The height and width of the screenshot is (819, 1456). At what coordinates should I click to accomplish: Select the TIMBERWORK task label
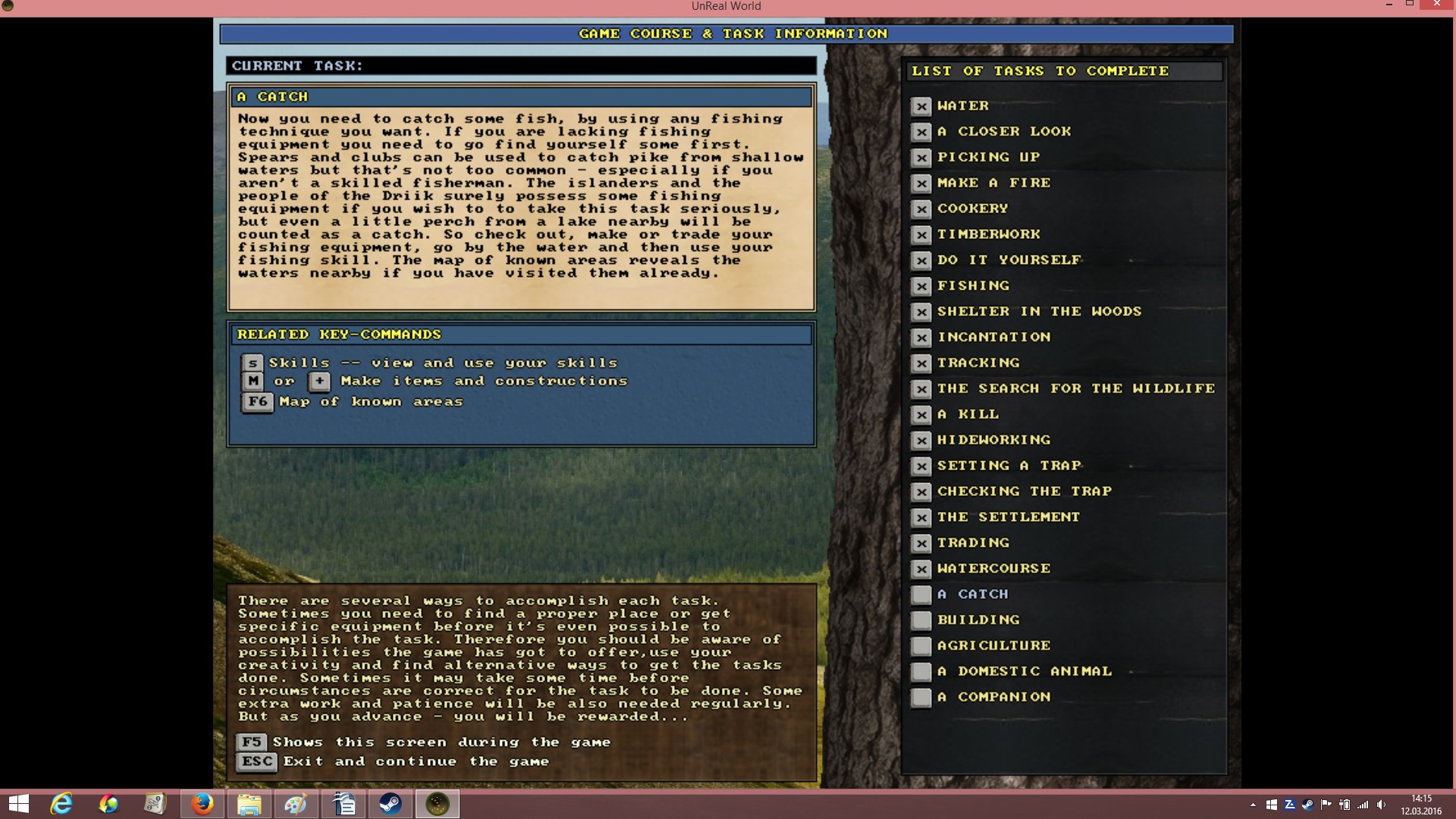(988, 234)
